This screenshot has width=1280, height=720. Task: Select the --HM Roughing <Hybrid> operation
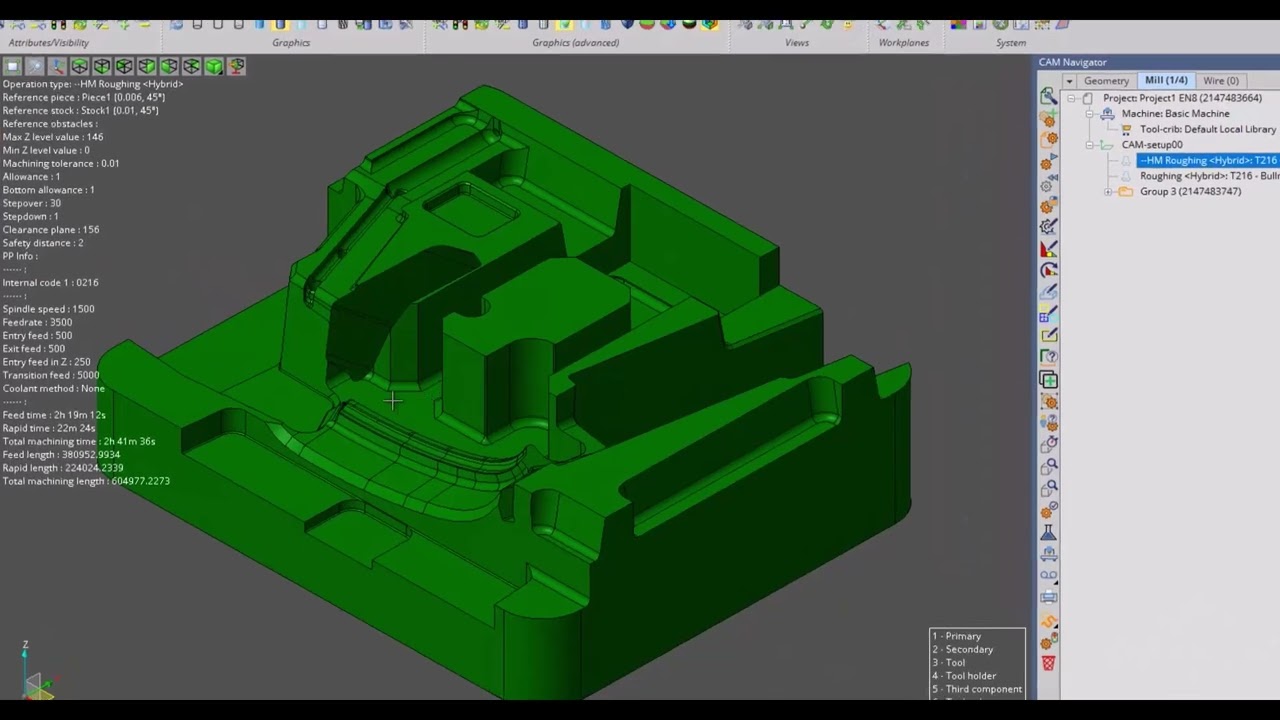pos(1208,160)
